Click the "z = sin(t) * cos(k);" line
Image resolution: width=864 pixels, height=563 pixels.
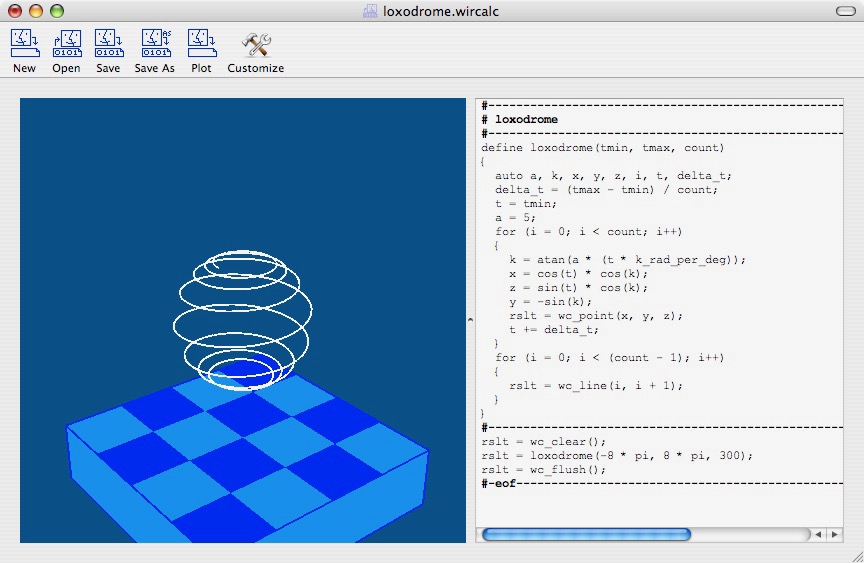click(x=579, y=288)
